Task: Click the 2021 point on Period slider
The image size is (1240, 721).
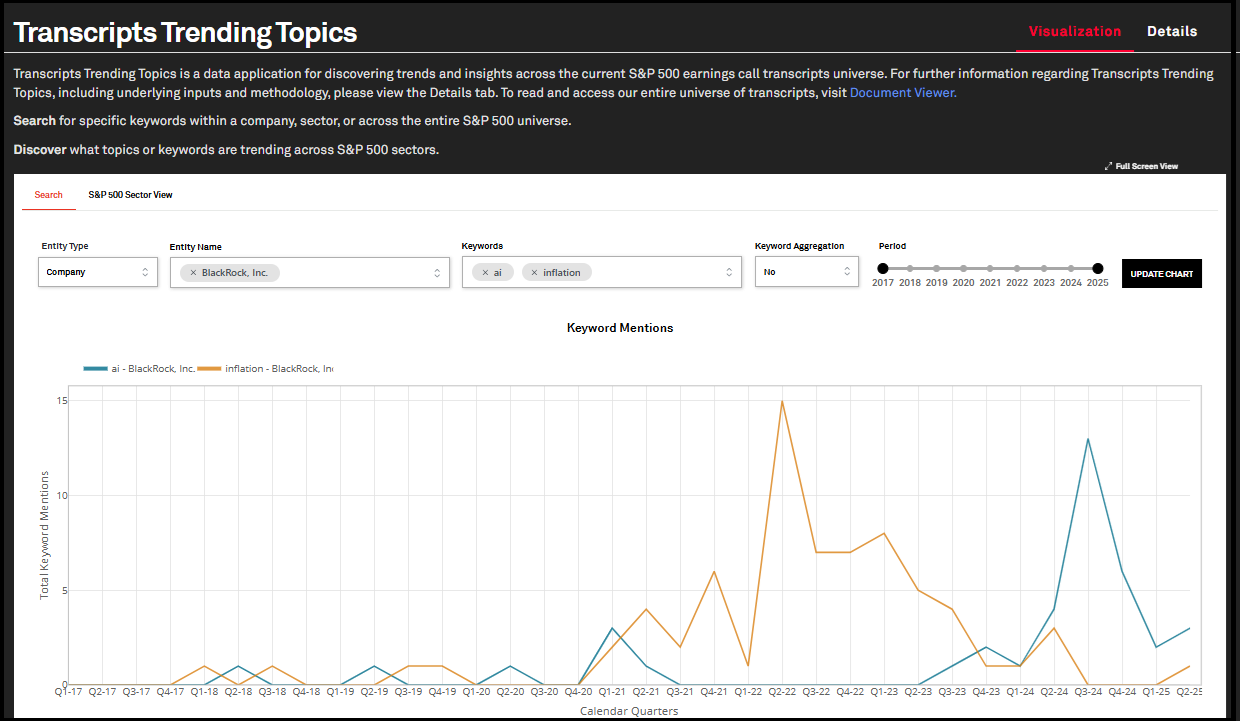Action: [990, 268]
